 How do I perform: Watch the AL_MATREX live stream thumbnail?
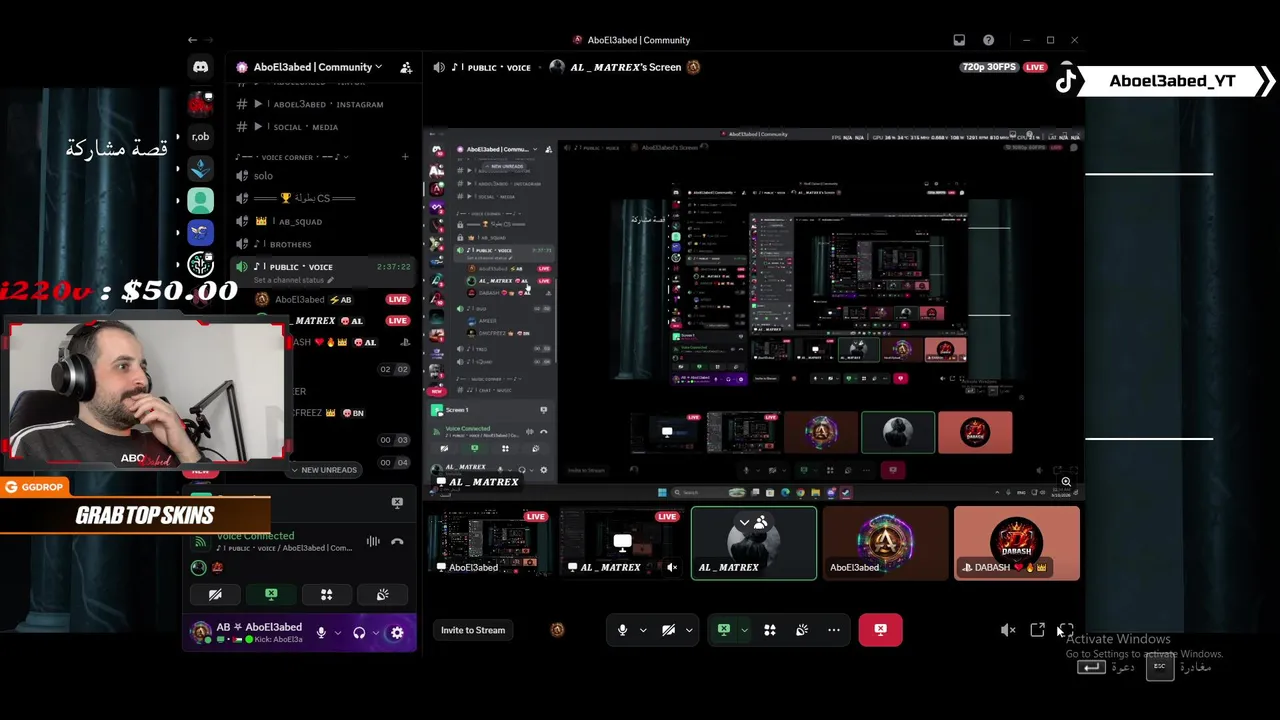tap(621, 543)
